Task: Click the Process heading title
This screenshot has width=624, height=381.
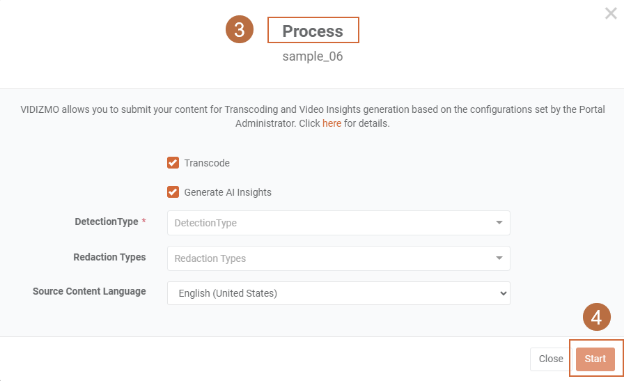Action: click(313, 31)
